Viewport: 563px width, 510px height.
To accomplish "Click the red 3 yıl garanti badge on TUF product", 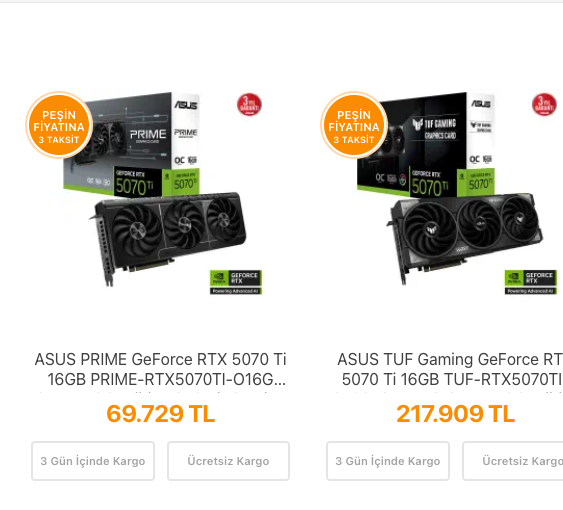I will click(x=544, y=105).
